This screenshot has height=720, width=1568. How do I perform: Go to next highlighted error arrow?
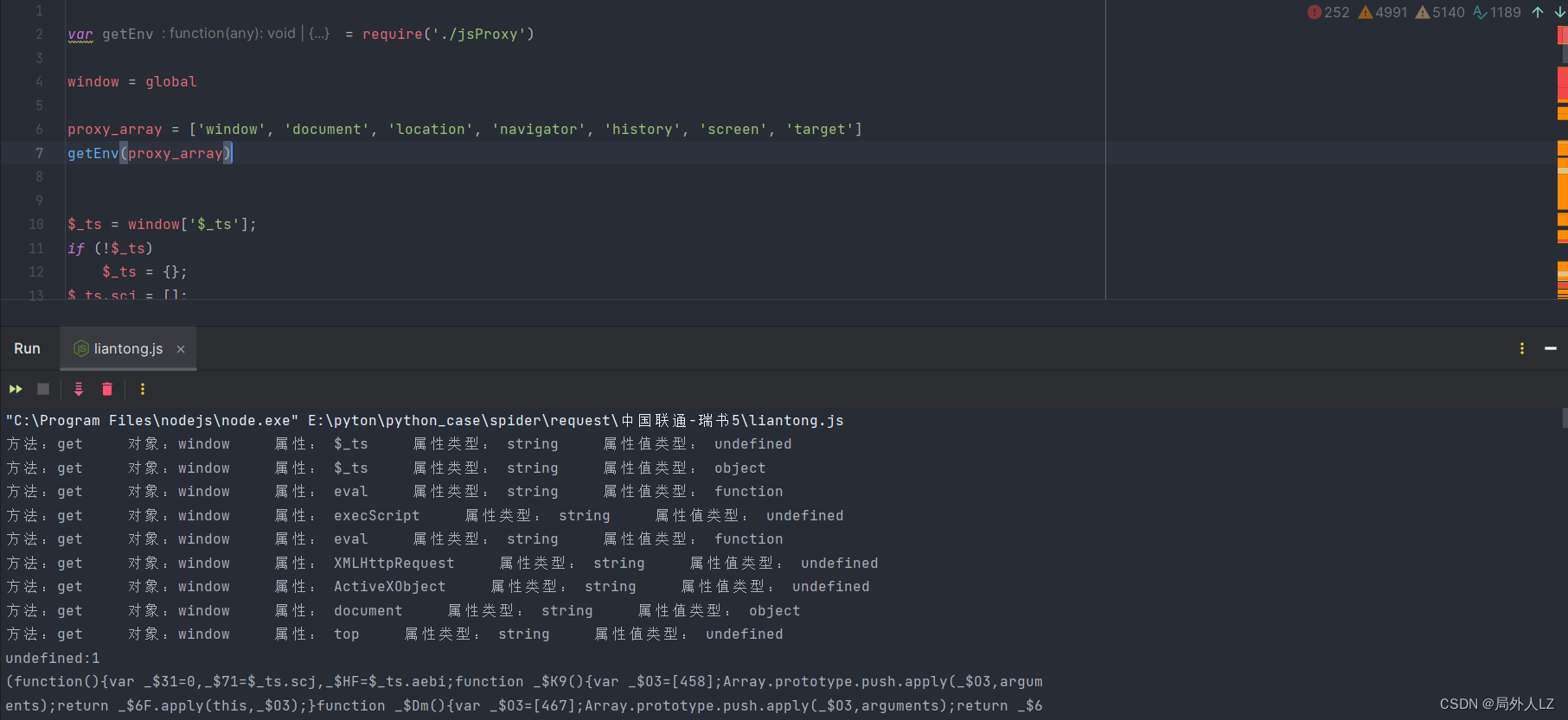click(x=1560, y=12)
